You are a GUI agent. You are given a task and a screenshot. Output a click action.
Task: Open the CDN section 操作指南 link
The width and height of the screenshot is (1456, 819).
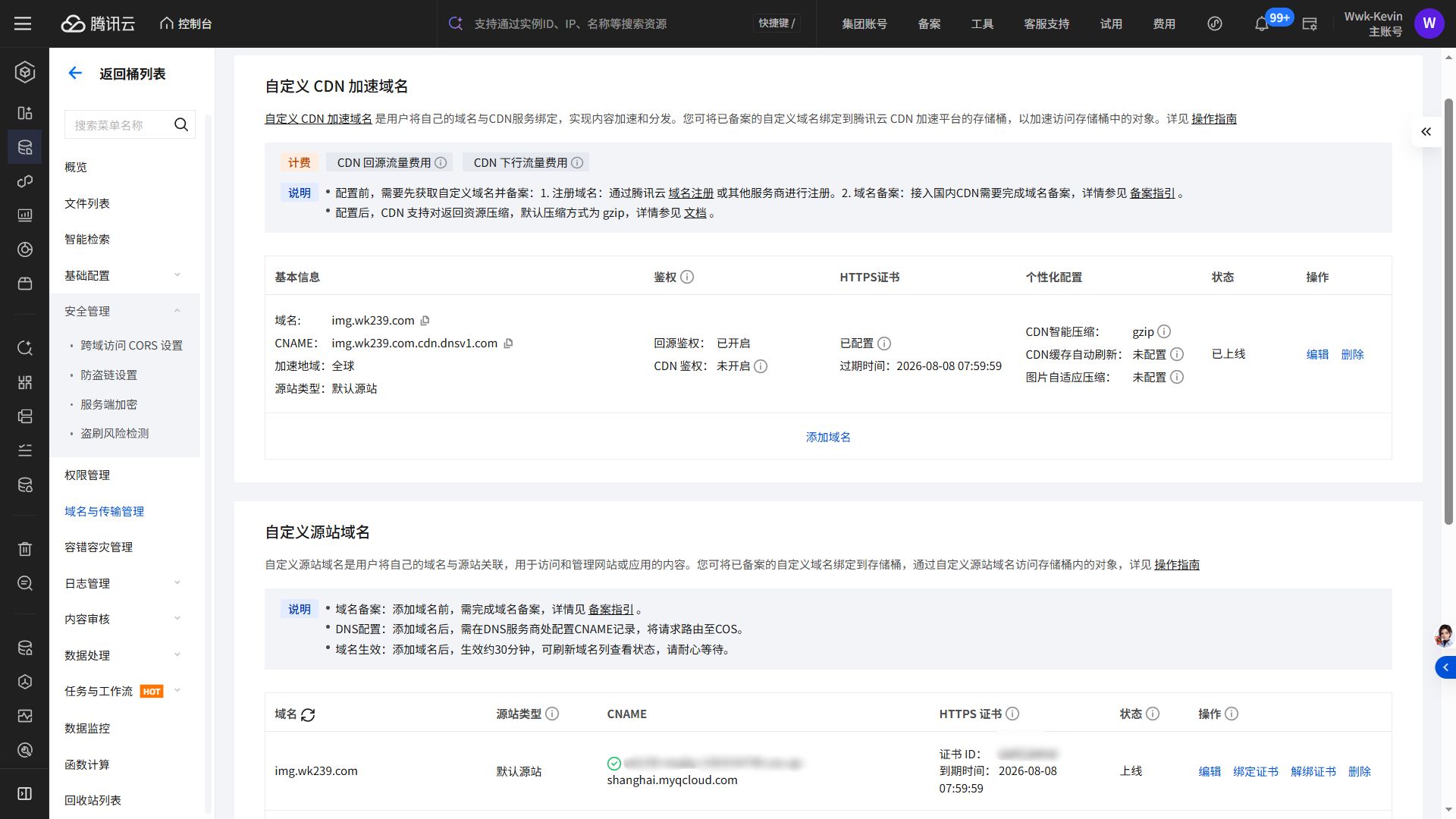point(1214,119)
